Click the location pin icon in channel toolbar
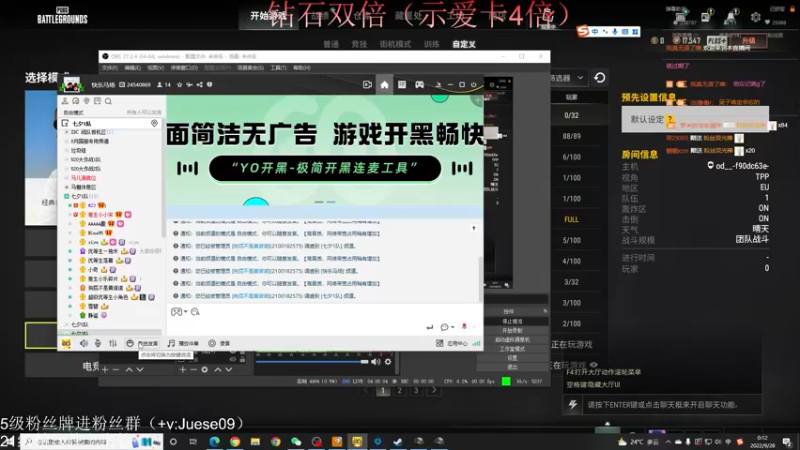Viewport: 800px width, 450px height. [87, 101]
